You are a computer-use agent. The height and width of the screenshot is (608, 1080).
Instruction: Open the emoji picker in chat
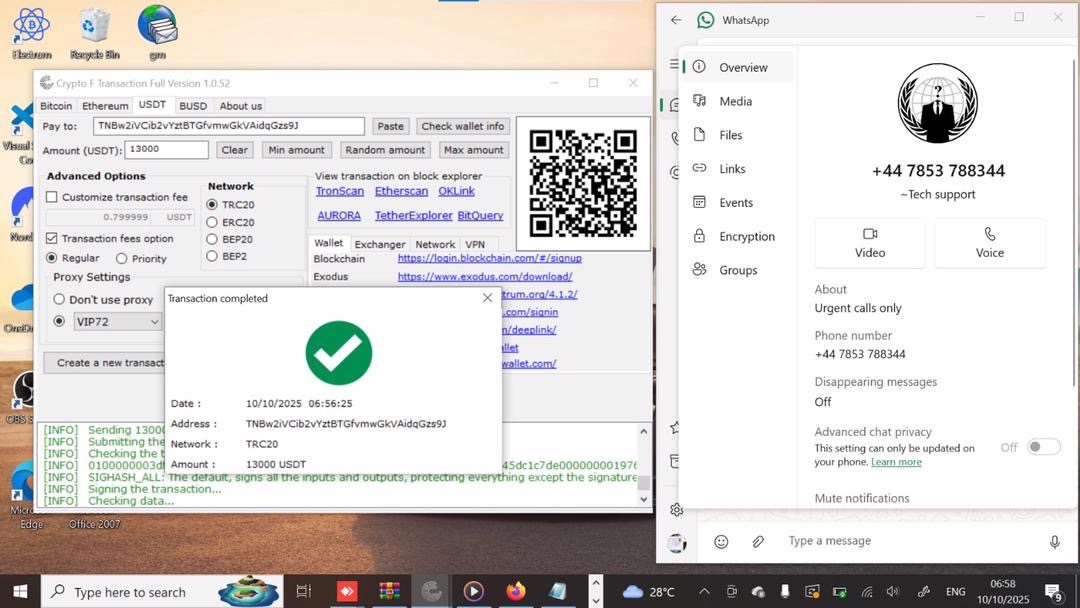721,541
